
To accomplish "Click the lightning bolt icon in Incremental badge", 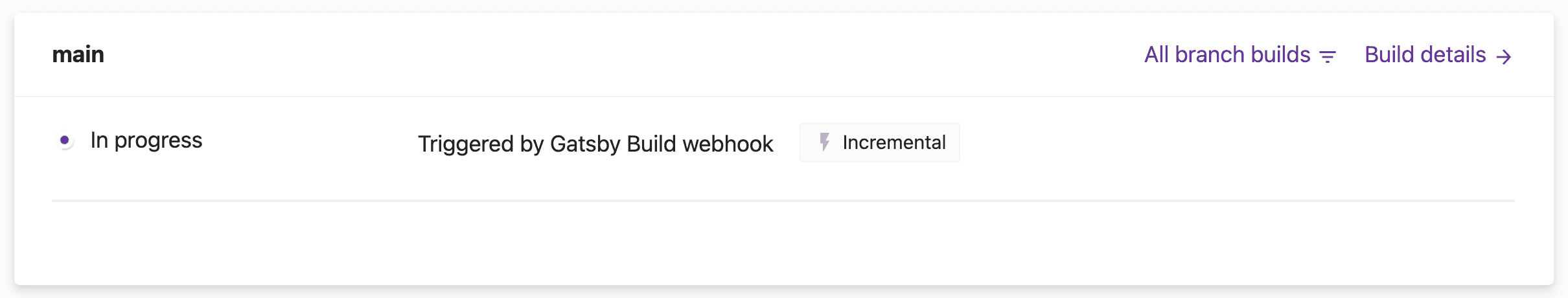I will click(824, 142).
